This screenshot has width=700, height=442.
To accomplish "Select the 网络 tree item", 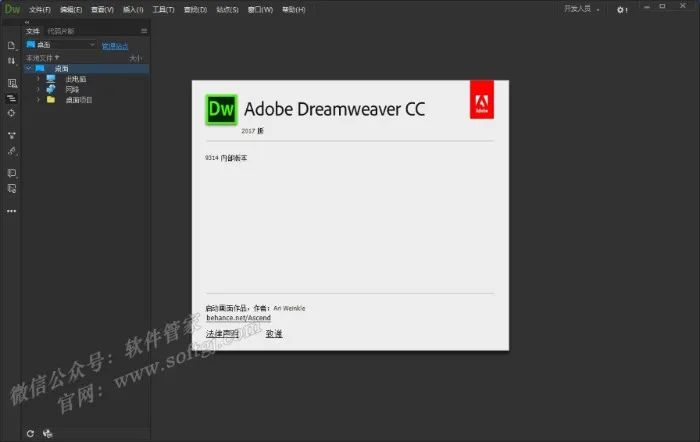I will (x=72, y=89).
